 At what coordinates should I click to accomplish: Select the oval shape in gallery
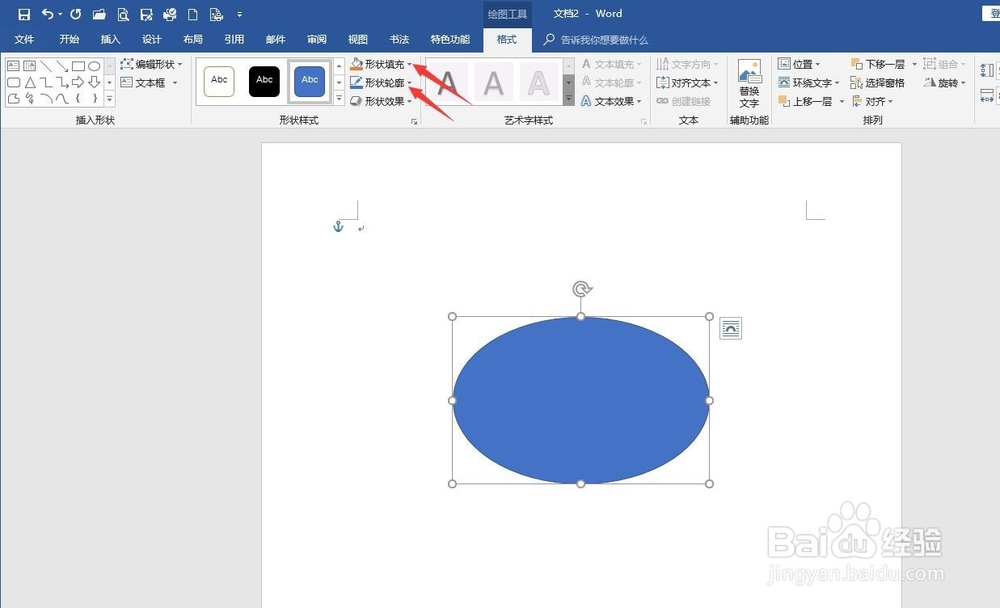(94, 66)
